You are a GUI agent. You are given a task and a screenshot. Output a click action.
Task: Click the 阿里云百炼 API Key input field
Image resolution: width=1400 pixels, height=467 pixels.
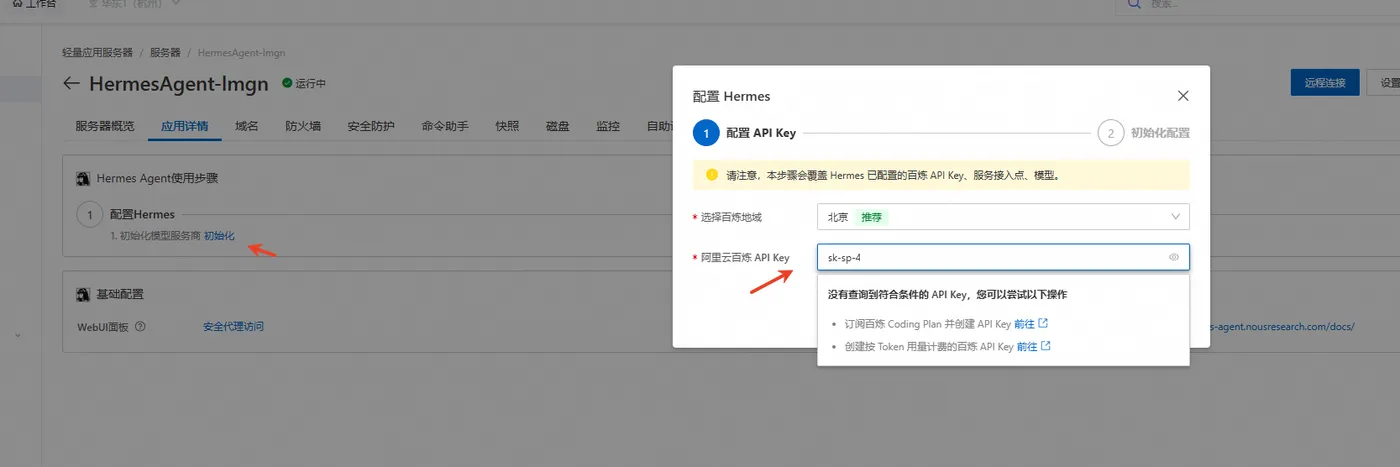click(x=1003, y=257)
